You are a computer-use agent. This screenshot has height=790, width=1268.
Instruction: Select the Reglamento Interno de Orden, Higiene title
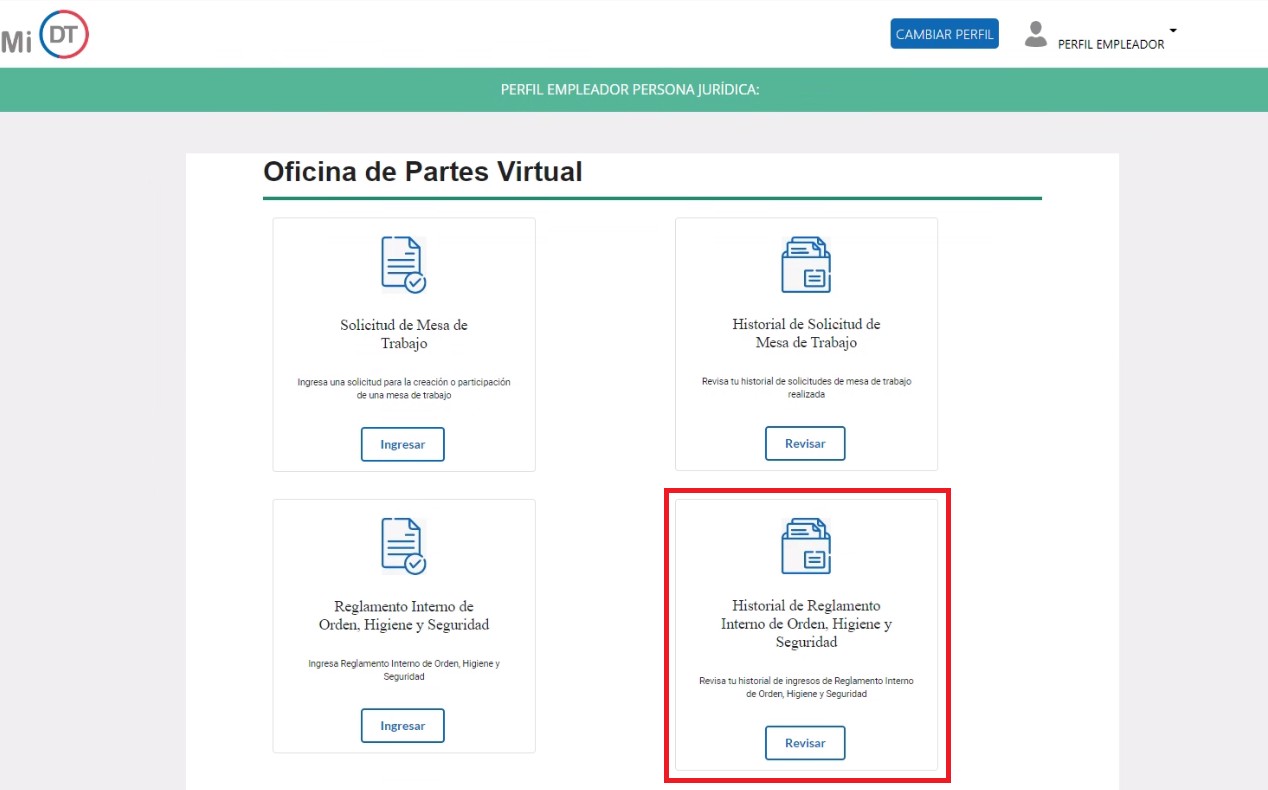tap(404, 615)
